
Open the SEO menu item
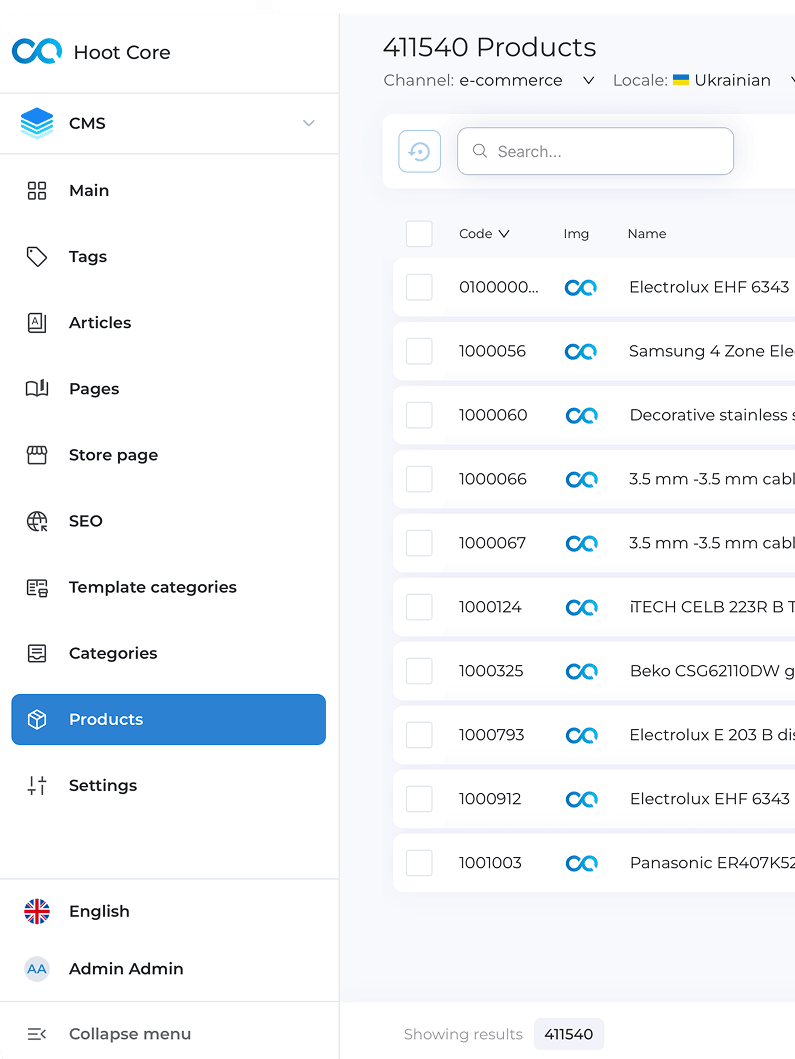point(169,521)
